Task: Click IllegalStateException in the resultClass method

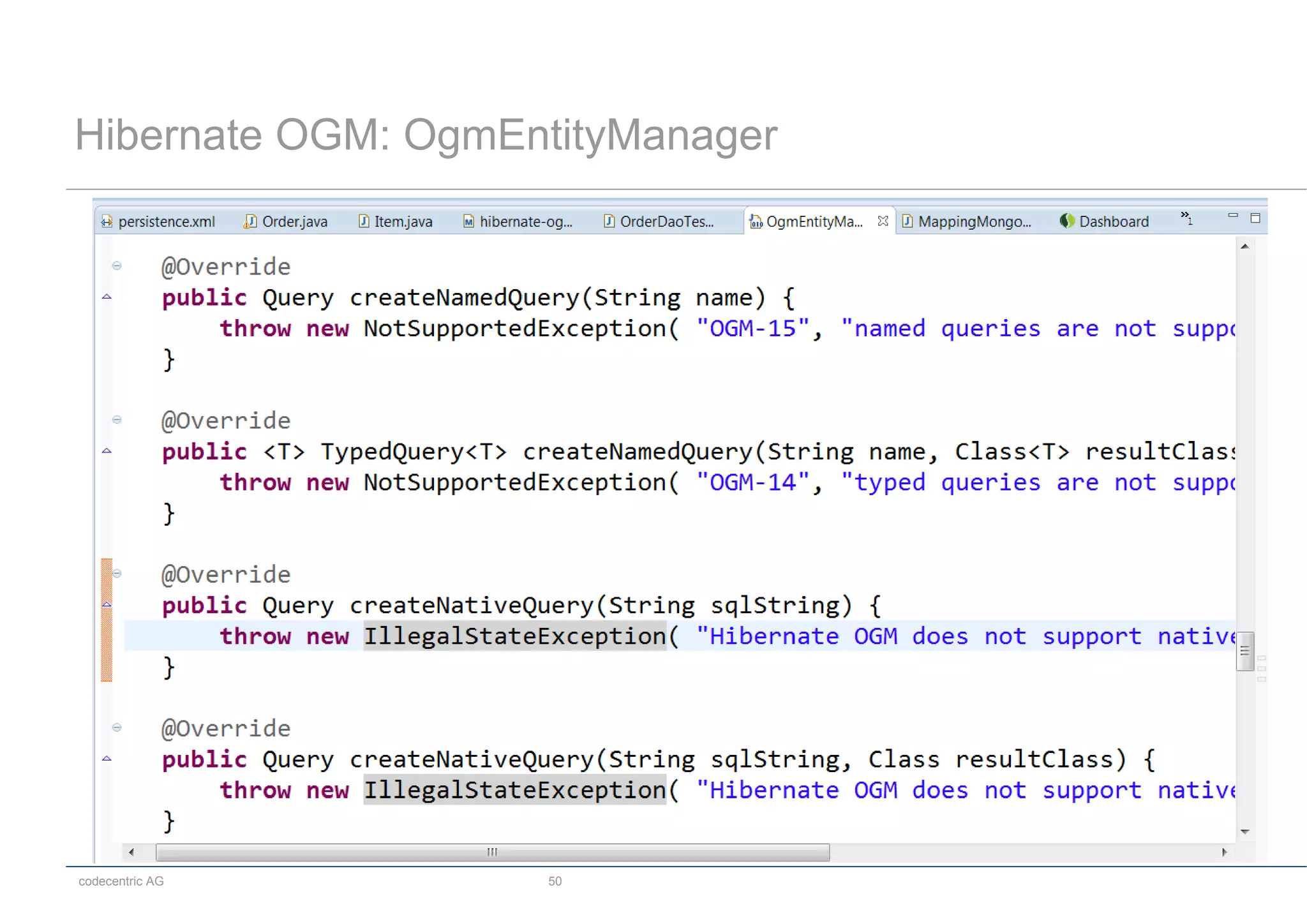Action: pos(514,790)
